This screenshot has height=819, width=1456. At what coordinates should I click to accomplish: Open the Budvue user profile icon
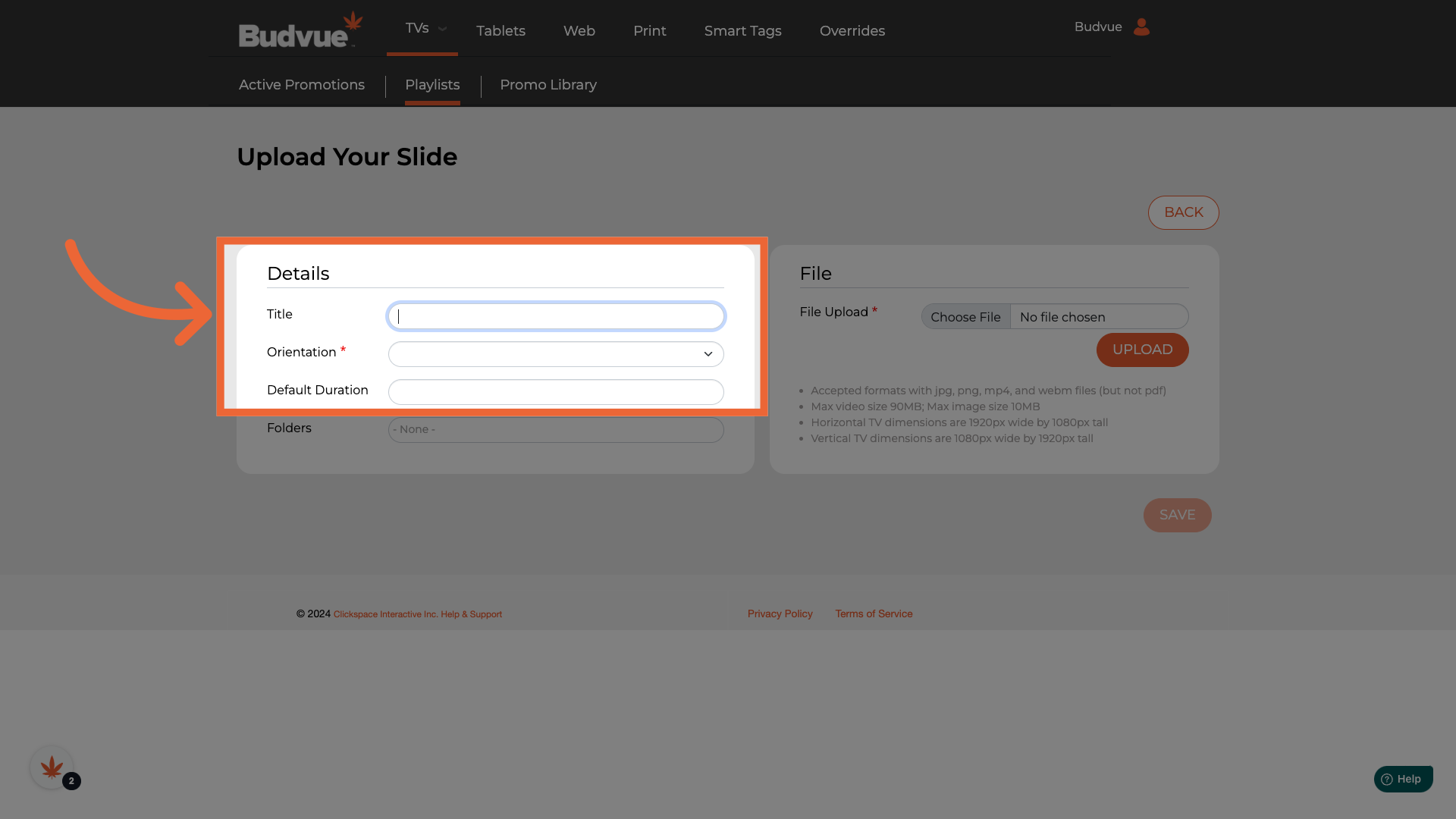[x=1141, y=27]
